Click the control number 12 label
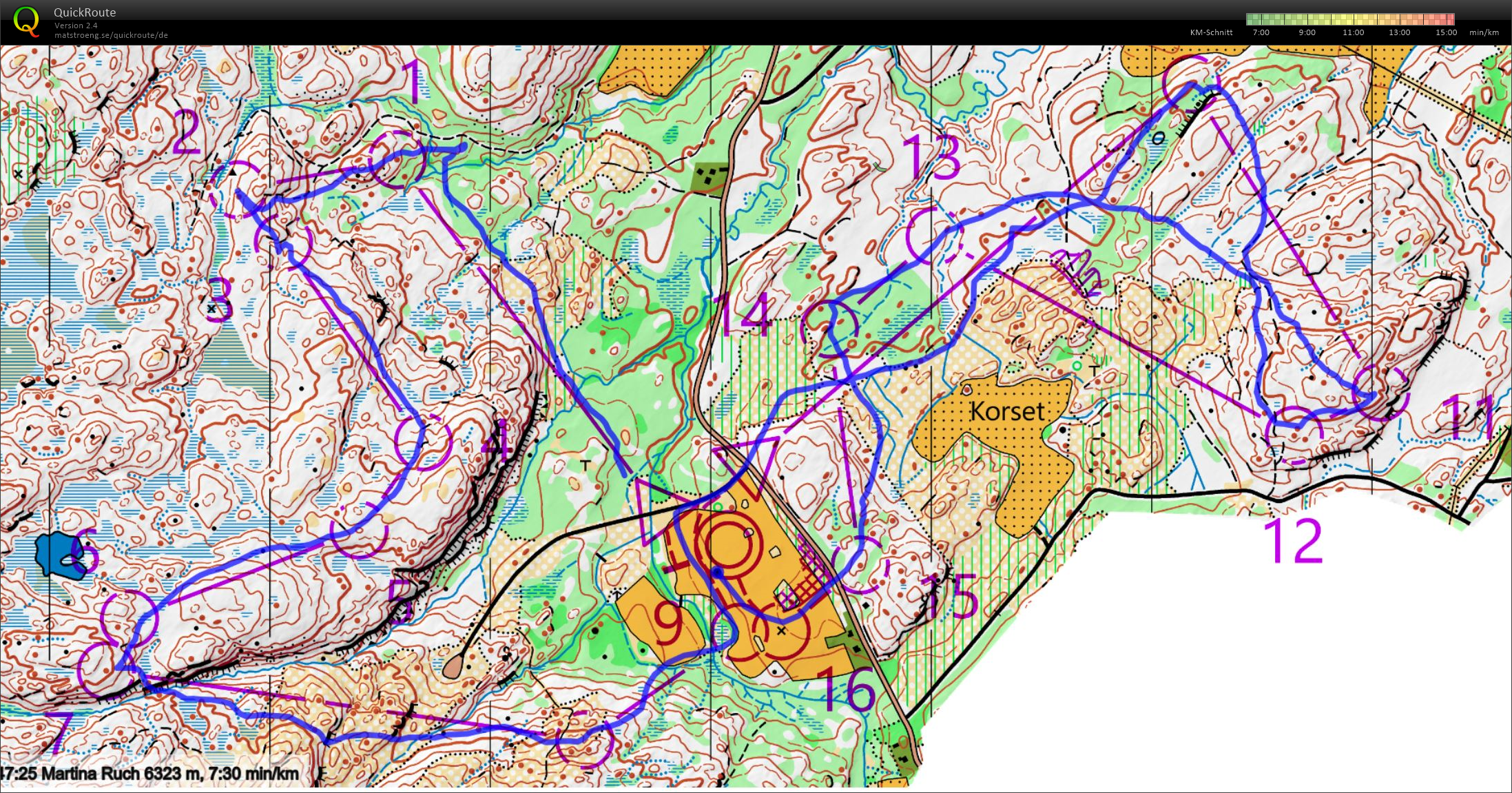 [x=1293, y=542]
